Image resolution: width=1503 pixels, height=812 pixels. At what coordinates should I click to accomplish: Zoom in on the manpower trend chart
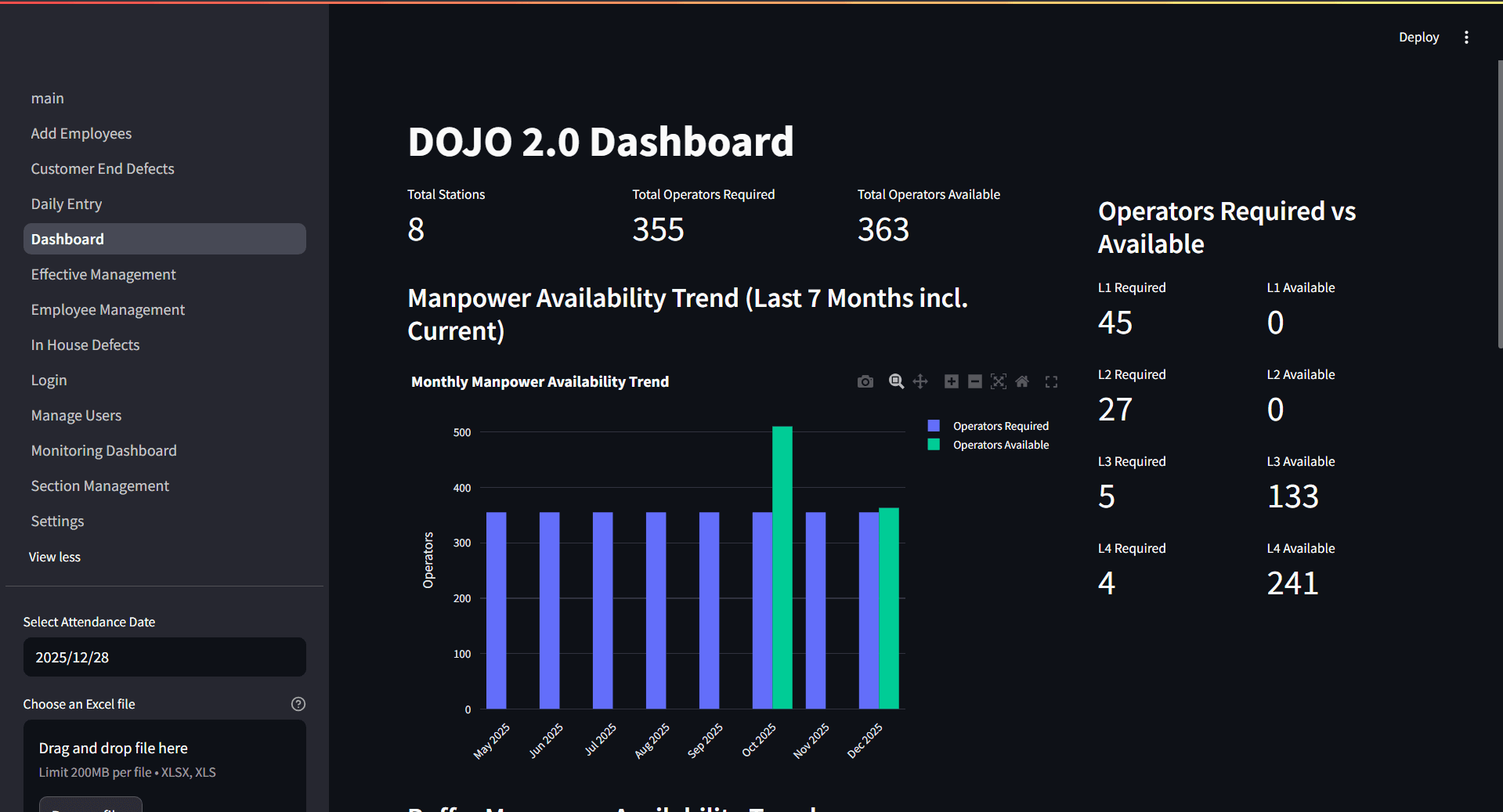951,381
